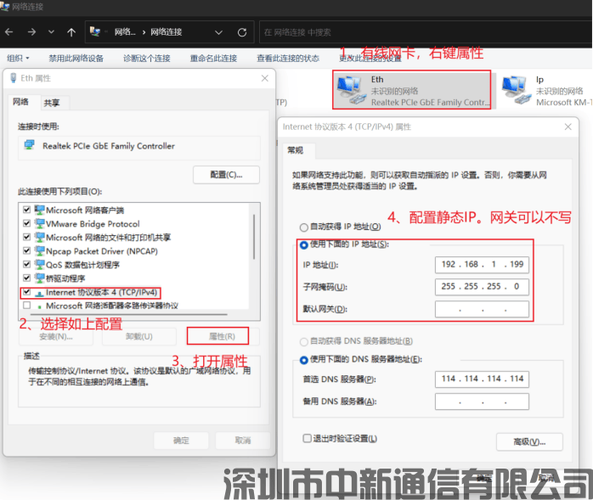Refresh the Network Connections view

(x=242, y=33)
